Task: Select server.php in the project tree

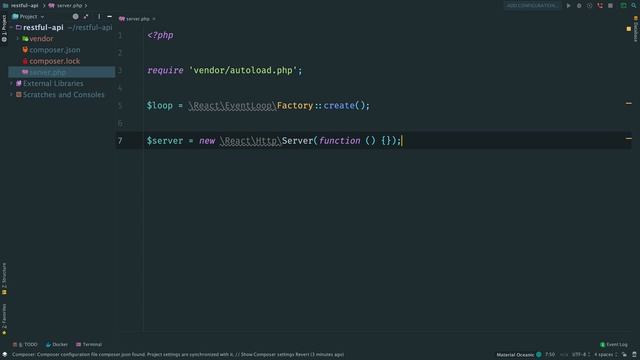Action: coord(62,72)
